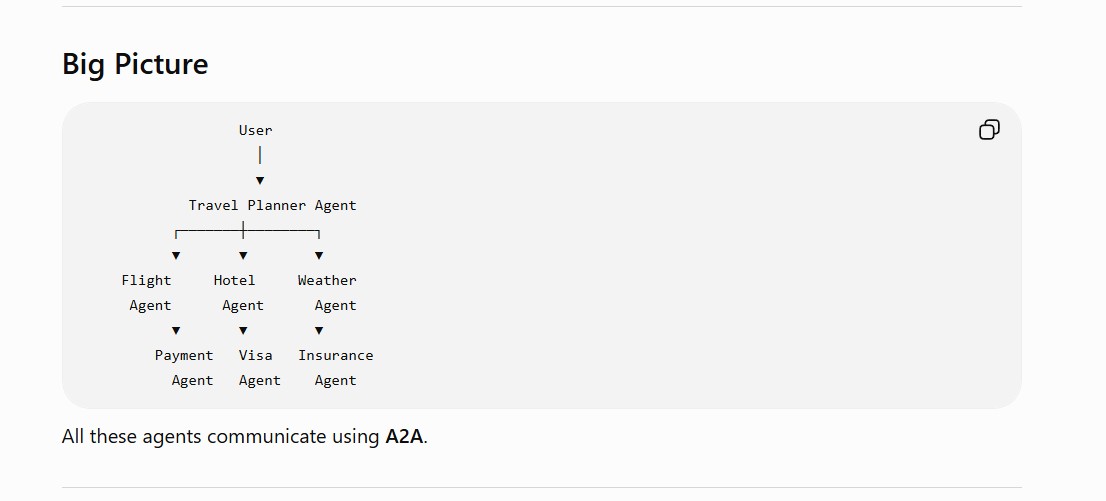Copy the code block contents
The width and height of the screenshot is (1106, 501).
coord(989,130)
